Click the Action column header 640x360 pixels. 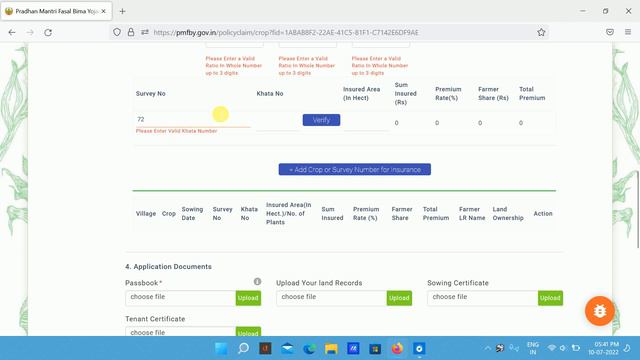(x=543, y=213)
